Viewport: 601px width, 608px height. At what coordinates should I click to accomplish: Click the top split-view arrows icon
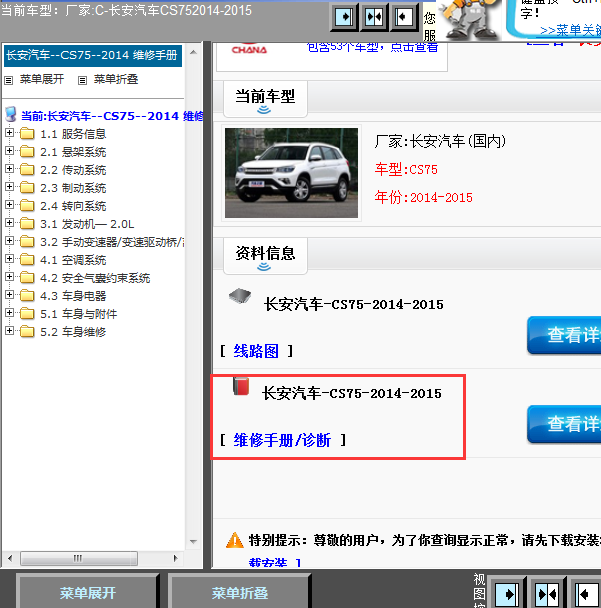374,17
